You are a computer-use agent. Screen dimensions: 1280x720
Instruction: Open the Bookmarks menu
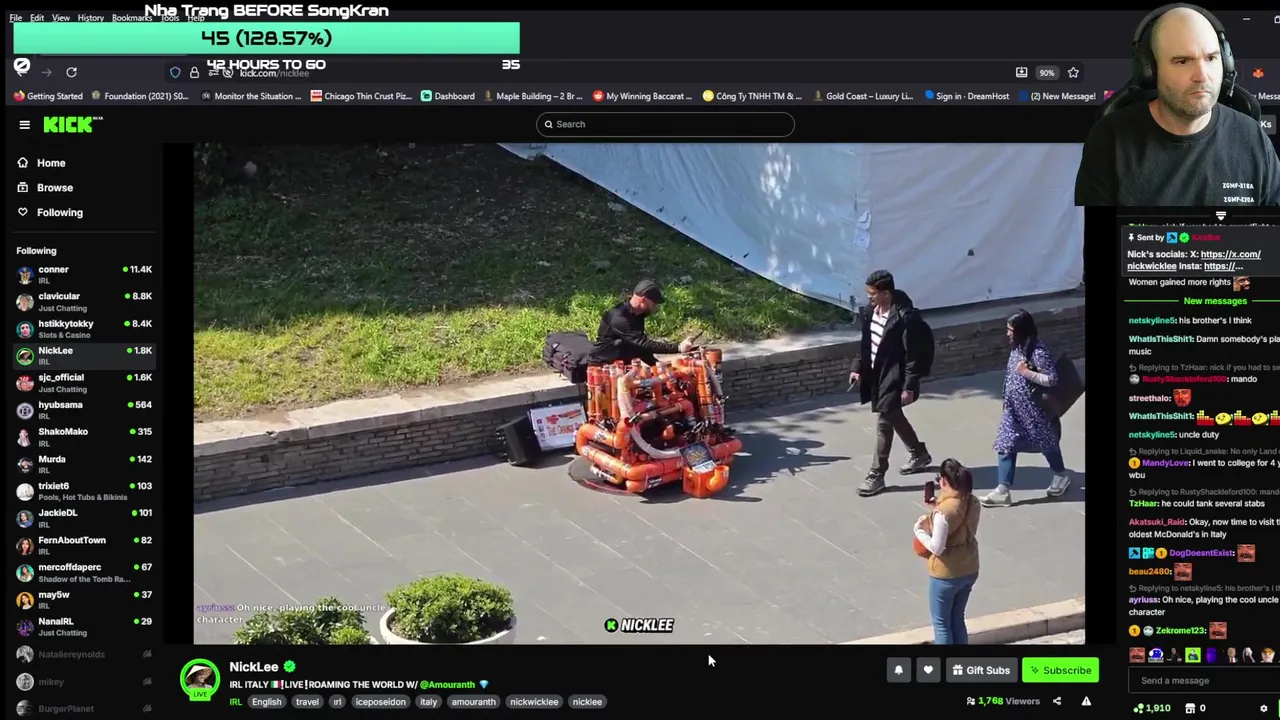point(132,18)
